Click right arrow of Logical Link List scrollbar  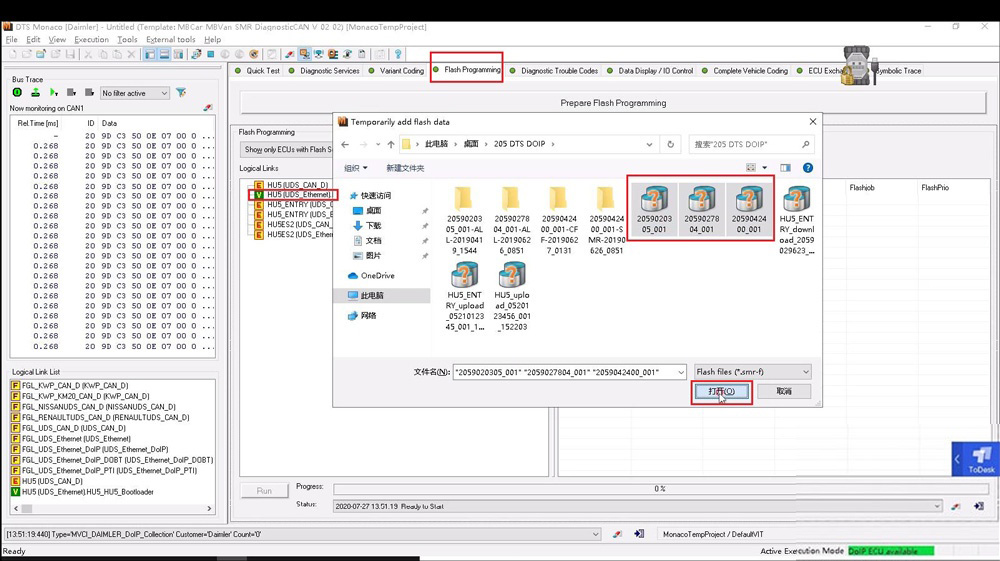pos(209,509)
